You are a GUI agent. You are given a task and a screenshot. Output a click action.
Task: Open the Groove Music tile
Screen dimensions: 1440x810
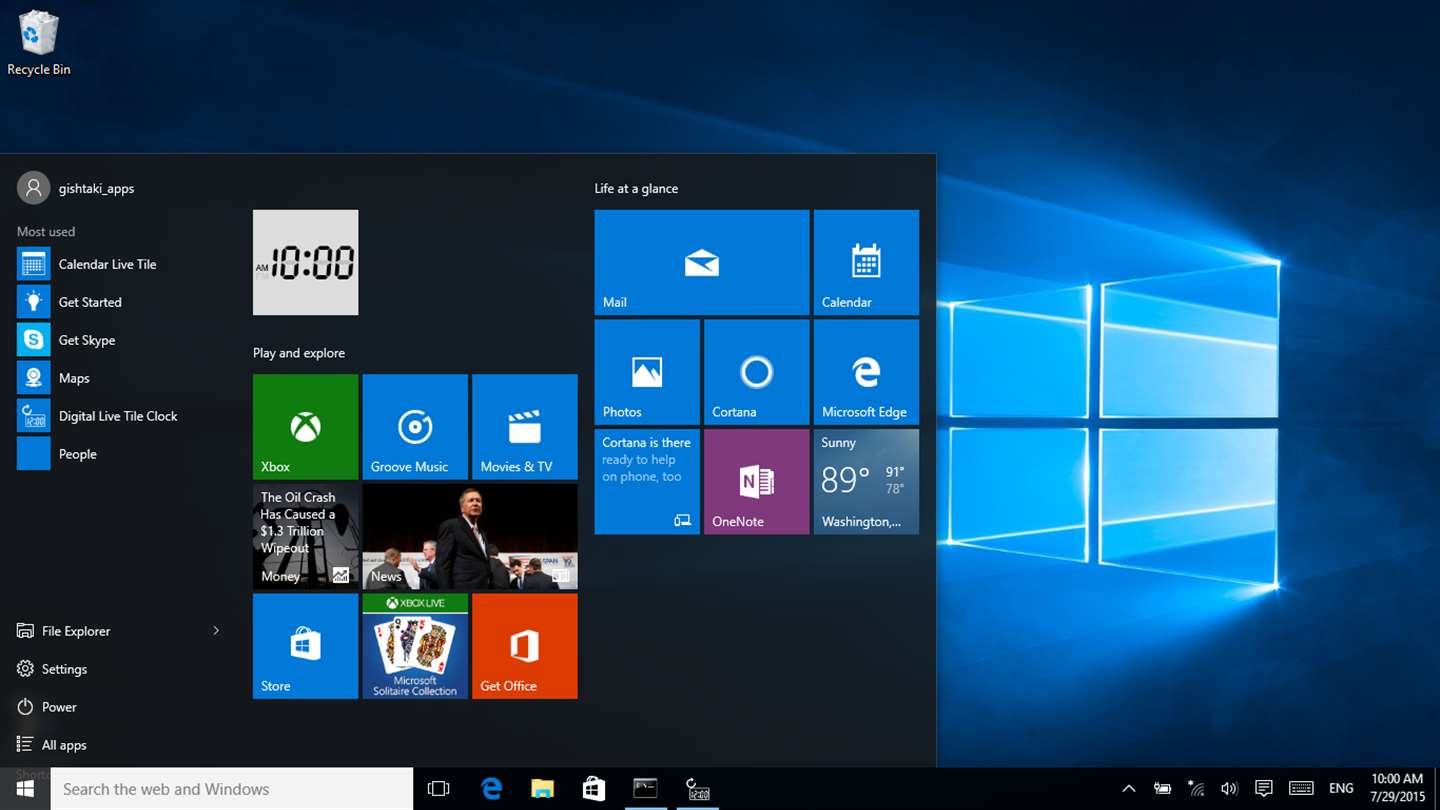(415, 427)
